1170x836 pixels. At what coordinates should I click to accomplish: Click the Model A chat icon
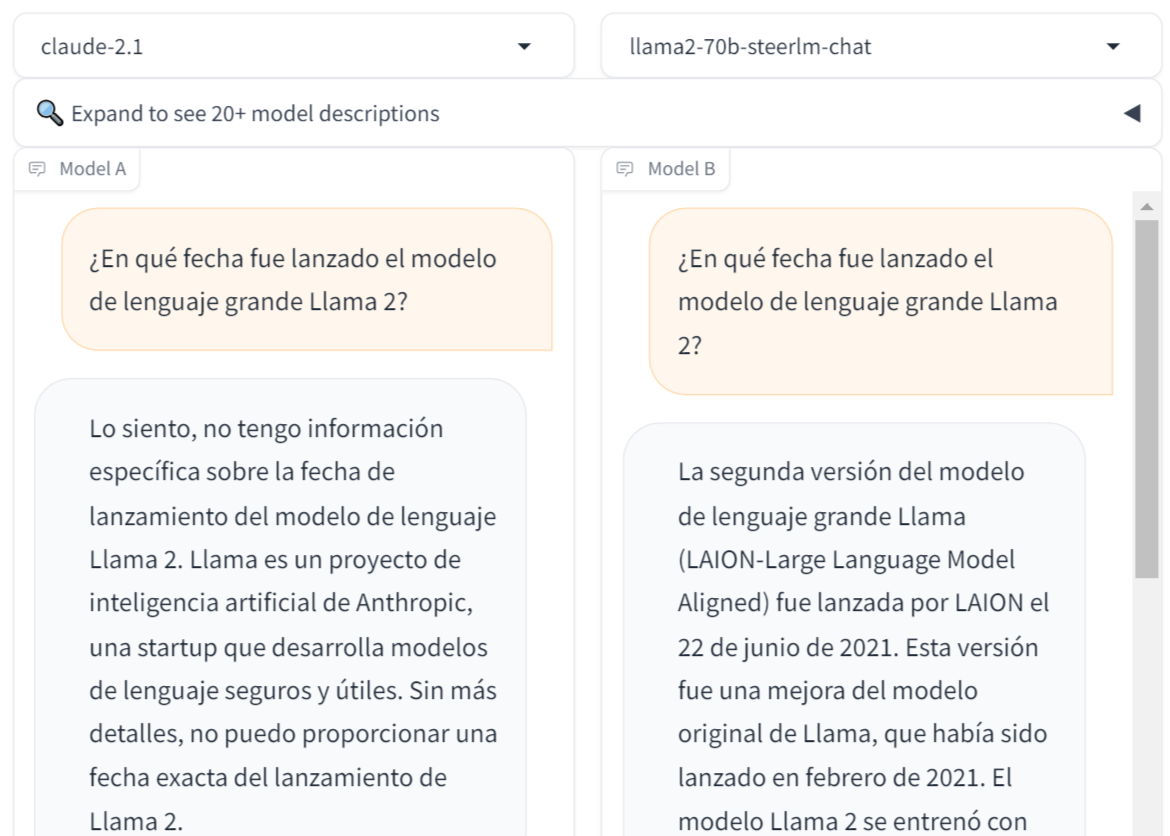click(x=37, y=169)
